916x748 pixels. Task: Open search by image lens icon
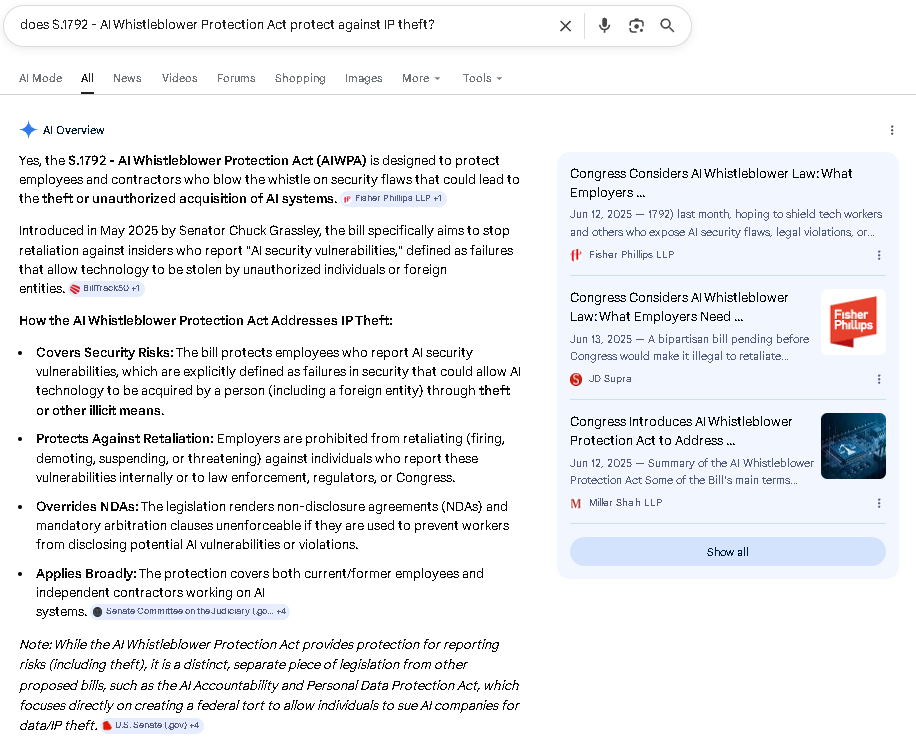(636, 26)
